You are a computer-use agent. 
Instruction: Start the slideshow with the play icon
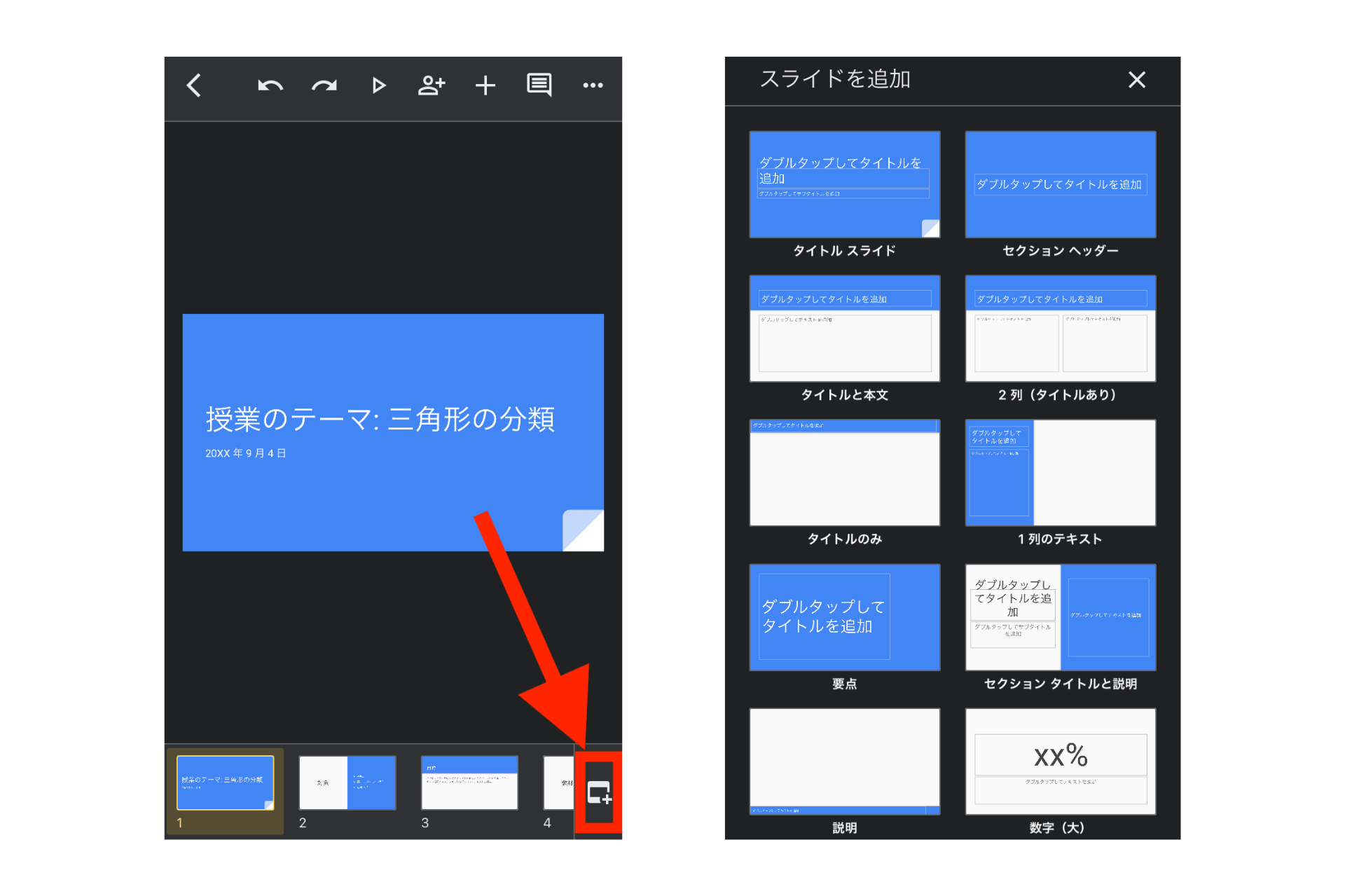point(378,85)
